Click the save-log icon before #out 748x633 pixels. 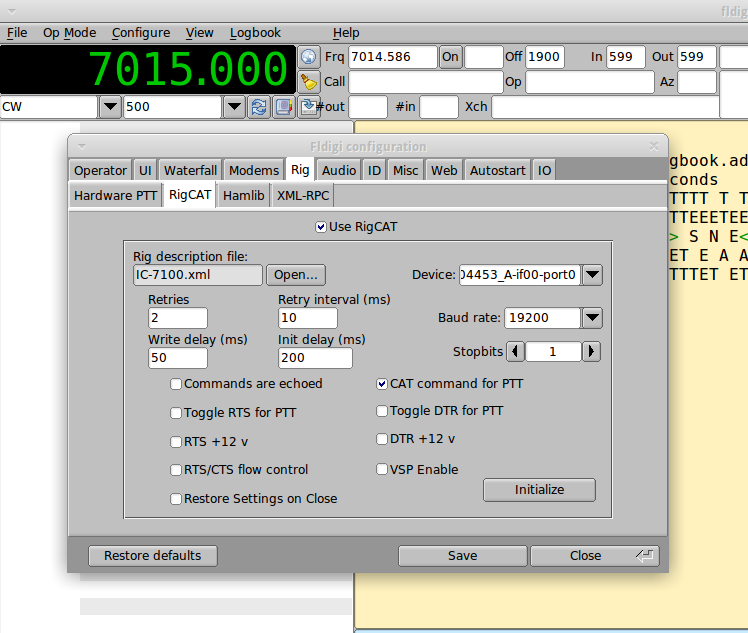pyautogui.click(x=308, y=107)
